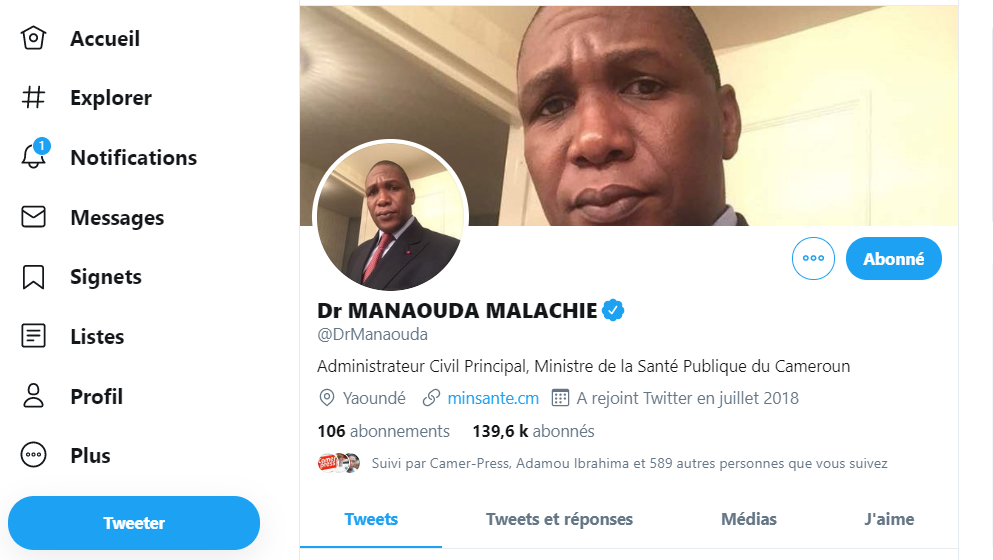Switch to the Tweets et réponses tab

559,519
